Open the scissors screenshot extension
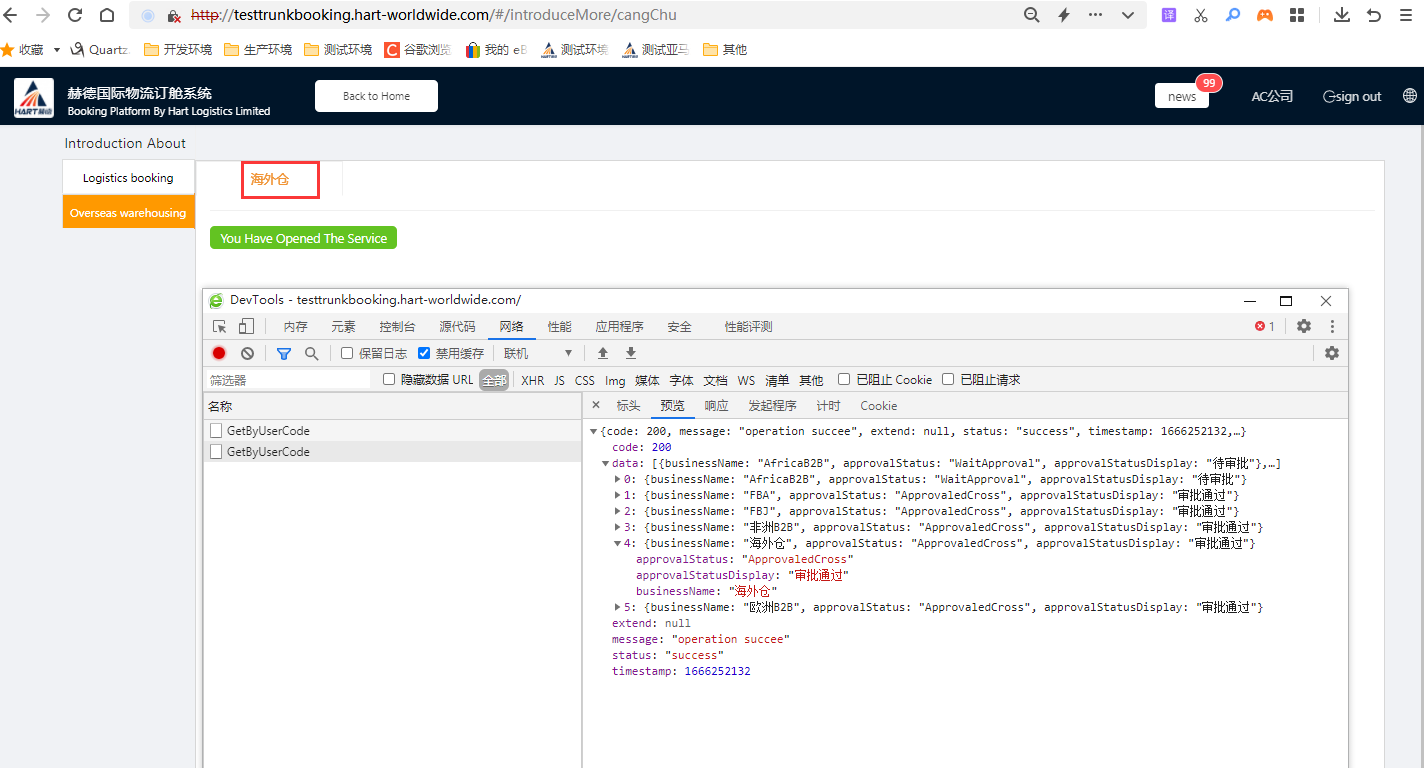 (1201, 15)
